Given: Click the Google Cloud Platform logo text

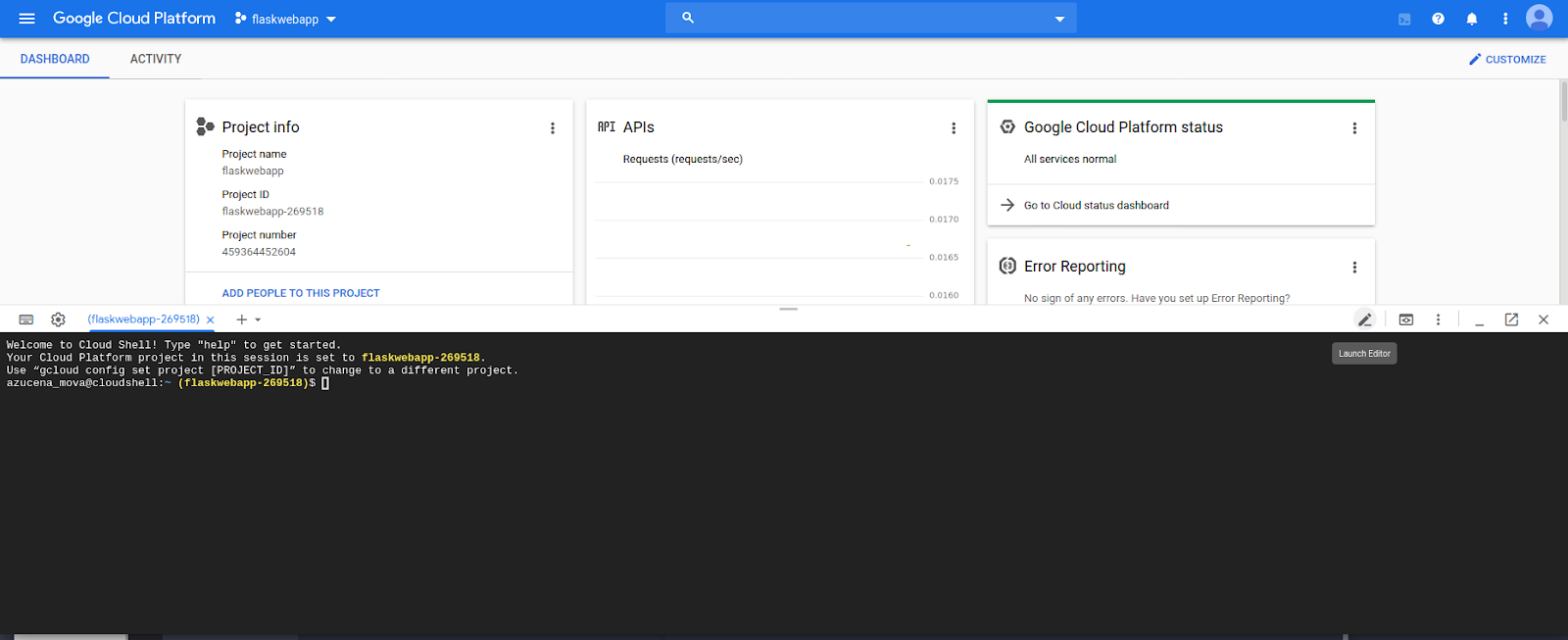Looking at the screenshot, I should [134, 19].
